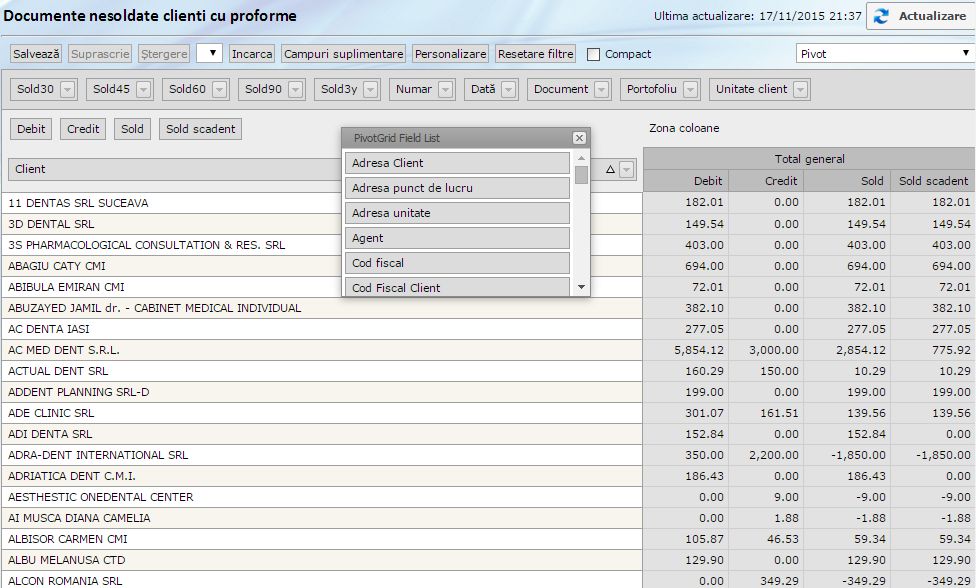Click the Campuri suplimentare button
The image size is (976, 588).
point(343,54)
